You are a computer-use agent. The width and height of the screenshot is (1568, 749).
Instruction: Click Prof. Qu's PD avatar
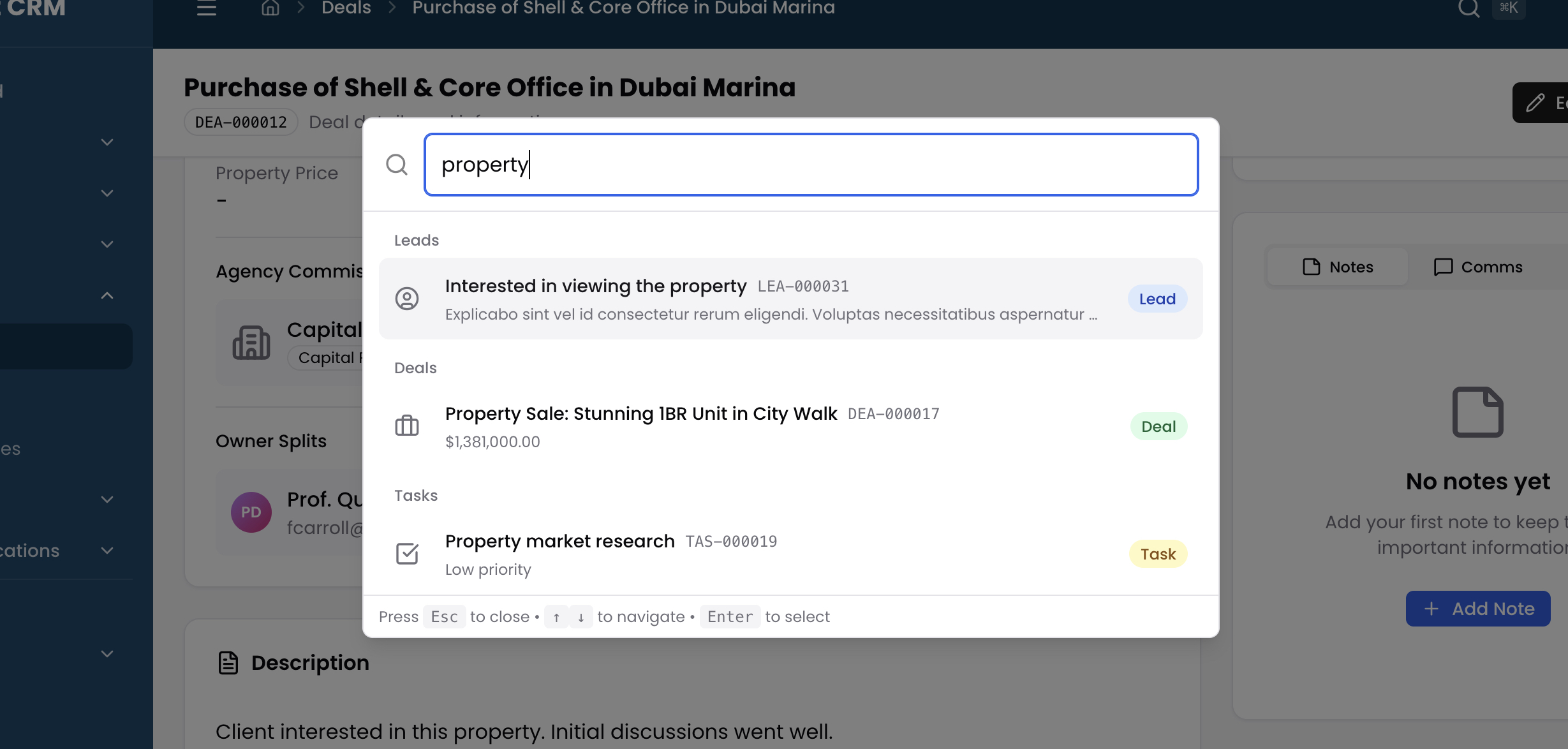click(251, 512)
